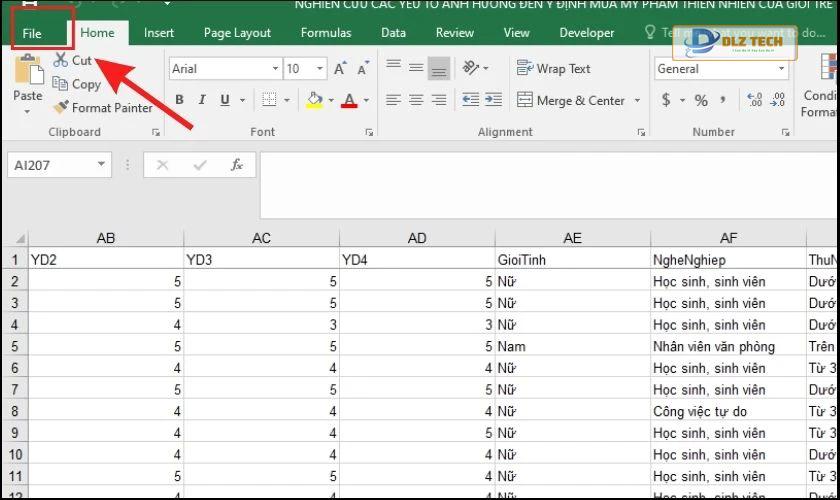Toggle Italic formatting
Viewport: 840px width, 500px height.
[x=202, y=100]
